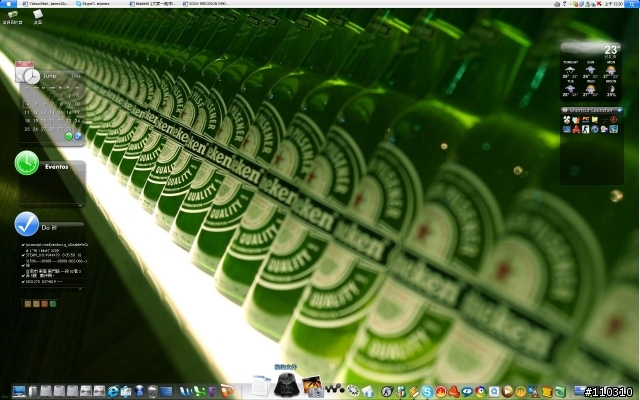Open the documents stack icon in dock
640x400 pixels.
260,386
